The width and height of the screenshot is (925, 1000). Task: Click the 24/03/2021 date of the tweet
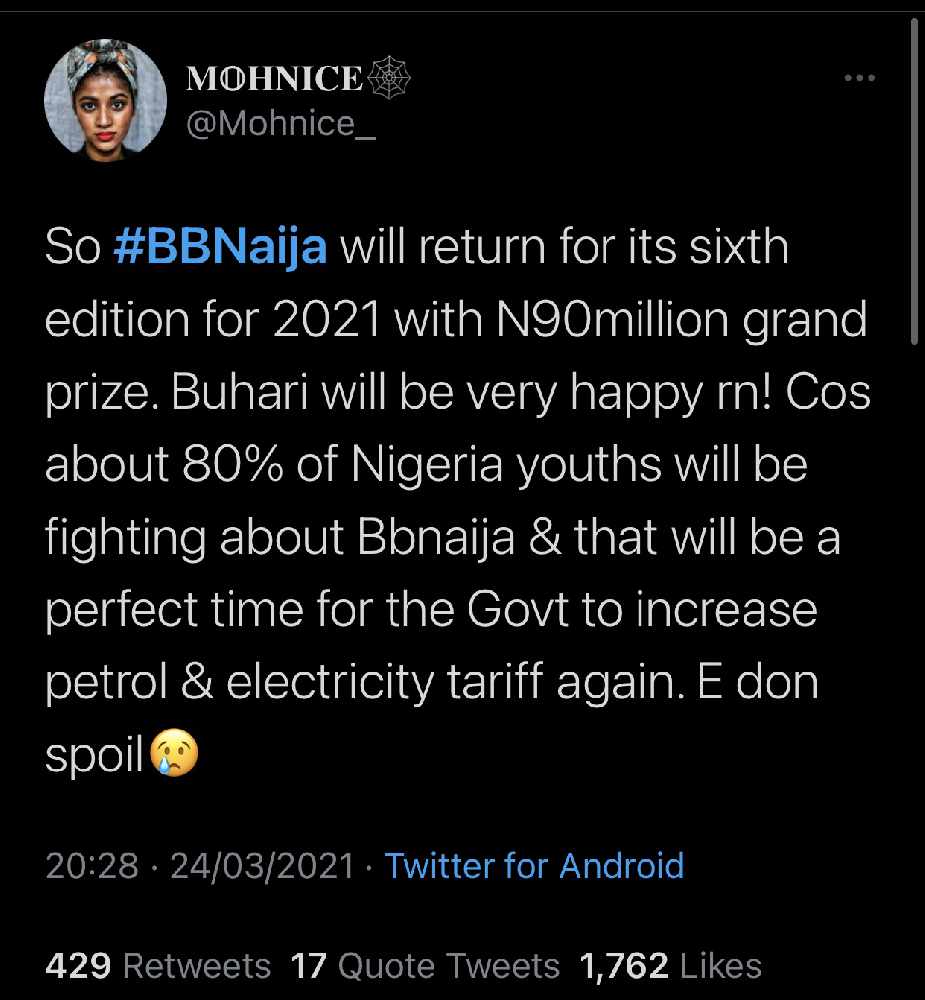262,865
